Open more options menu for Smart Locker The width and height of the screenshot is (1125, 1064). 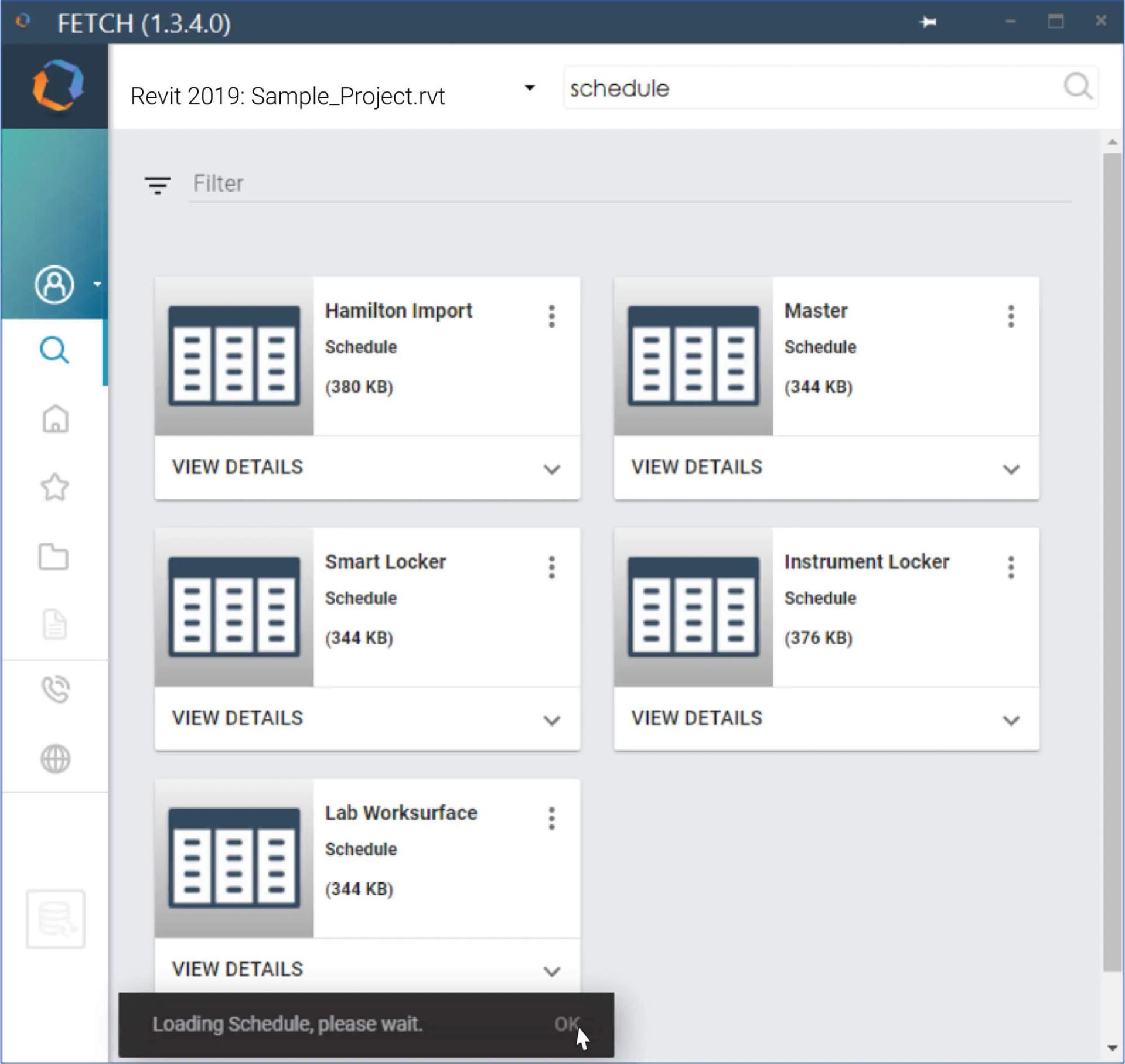tap(551, 567)
